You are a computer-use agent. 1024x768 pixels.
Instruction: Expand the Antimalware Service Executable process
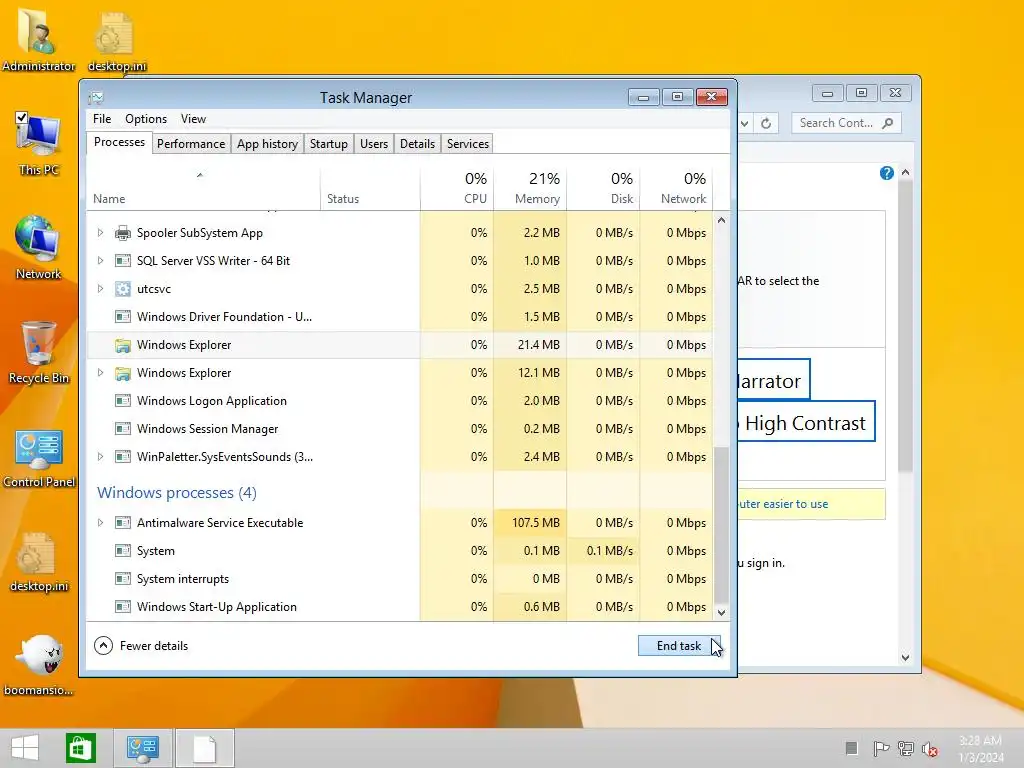(x=100, y=522)
